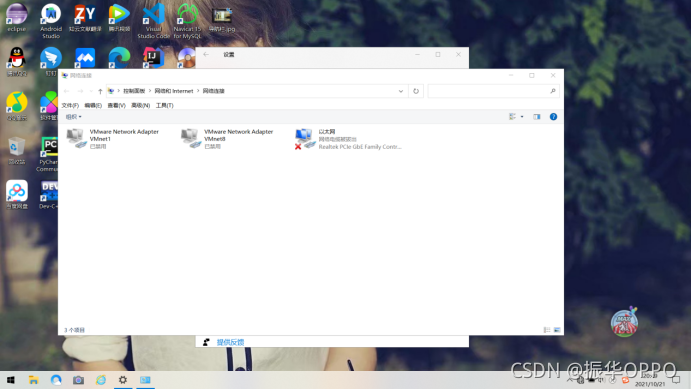
Task: Click the 提供反馈 link in Settings window
Action: (230, 342)
